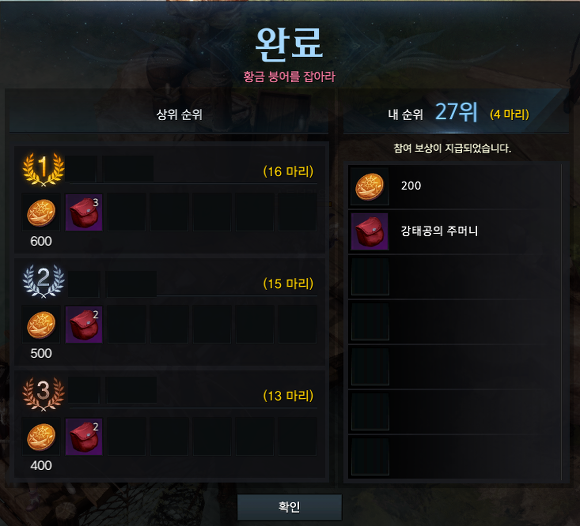
Task: Click the 15 마리 second place score
Action: (288, 283)
